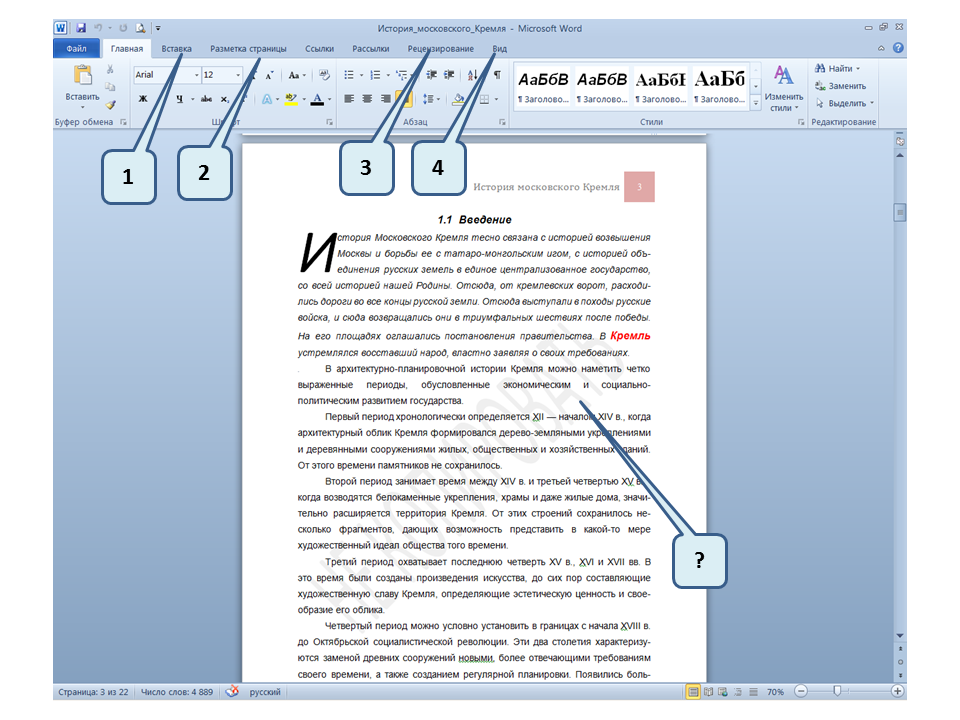Toggle bold formatting (Ж)
Image resolution: width=960 pixels, height=720 pixels.
pyautogui.click(x=143, y=99)
